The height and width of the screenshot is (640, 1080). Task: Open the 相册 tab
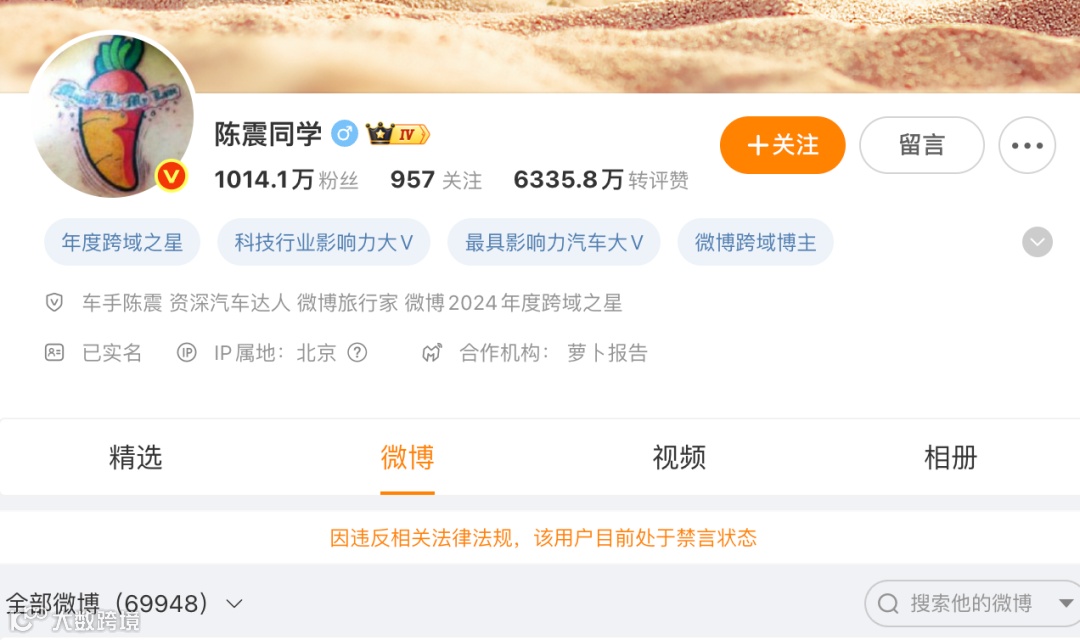click(x=951, y=457)
